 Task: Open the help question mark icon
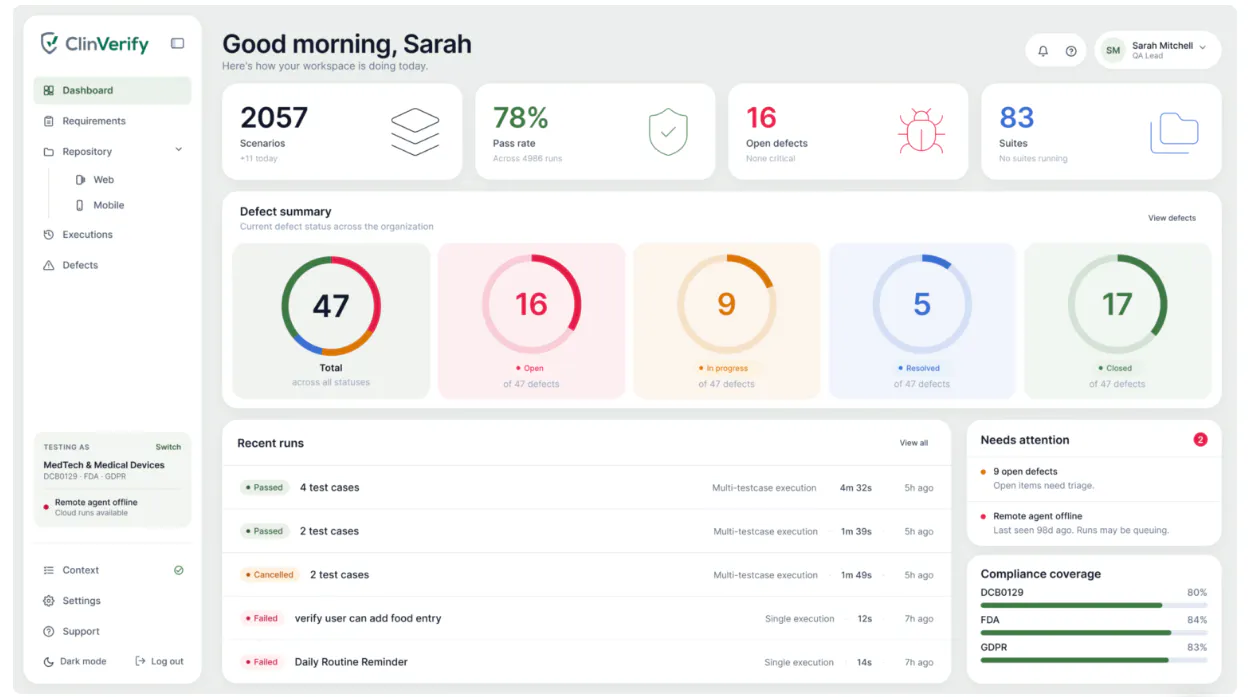pyautogui.click(x=1071, y=51)
